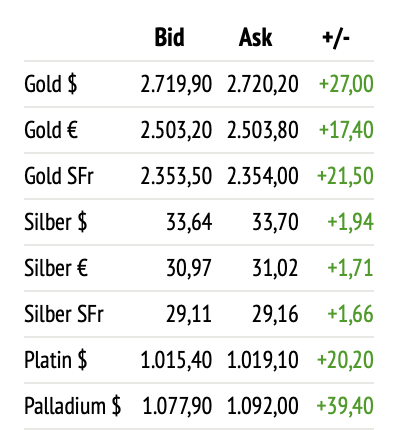The image size is (394, 430).
Task: Select the Silber € row label
Action: pos(56,268)
